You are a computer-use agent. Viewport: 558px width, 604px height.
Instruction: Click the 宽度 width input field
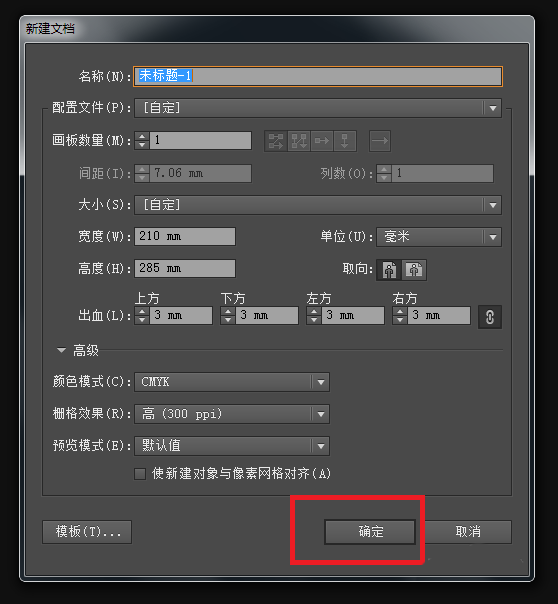[185, 237]
